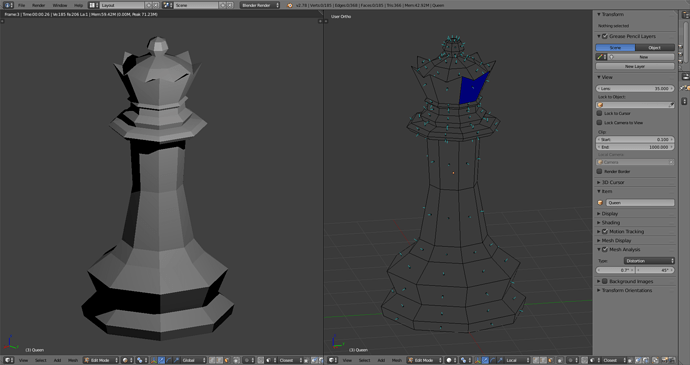
Task: Click the Info editor type icon
Action: [8, 5]
